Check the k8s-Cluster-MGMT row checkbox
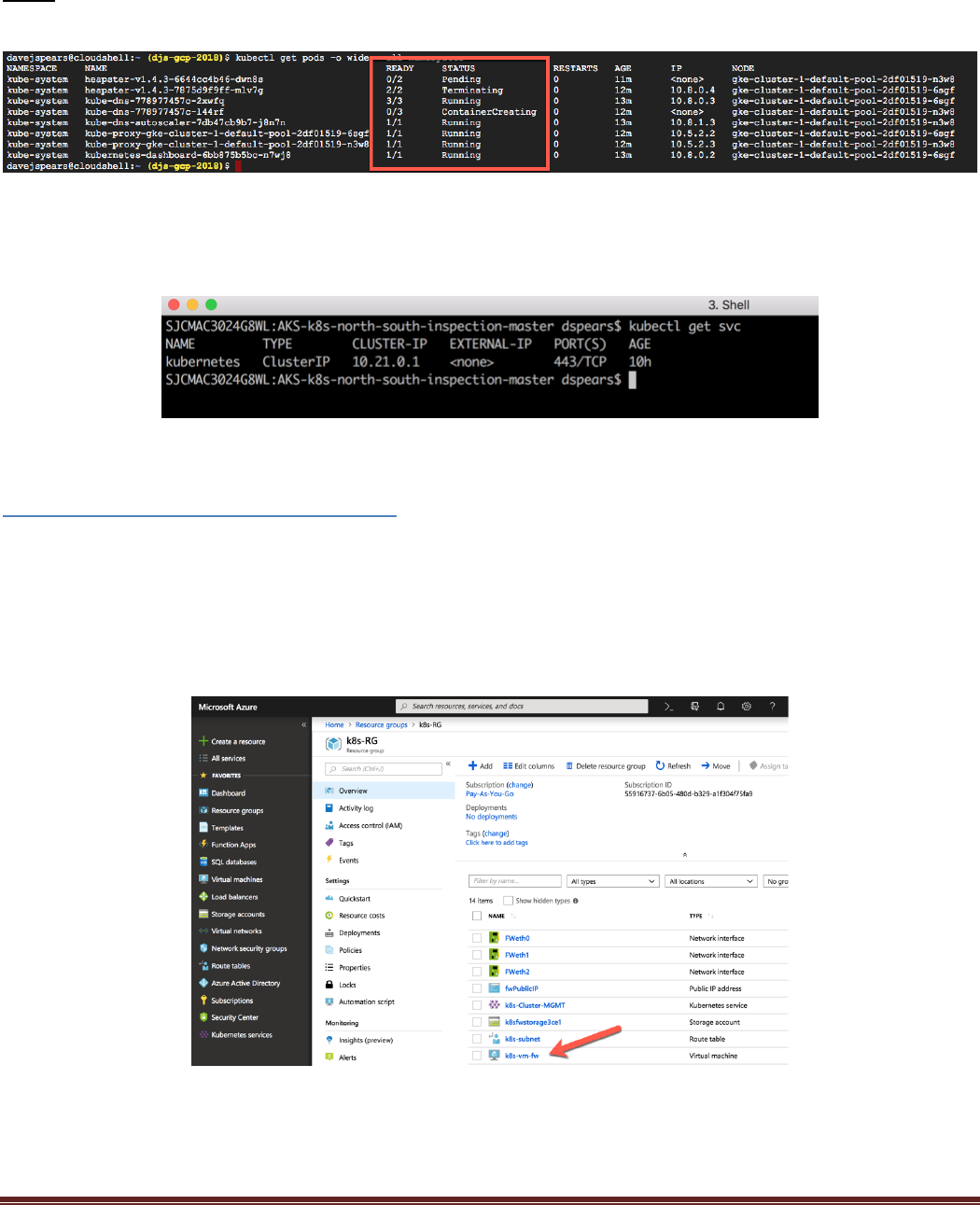The image size is (980, 1205). coord(477,1005)
